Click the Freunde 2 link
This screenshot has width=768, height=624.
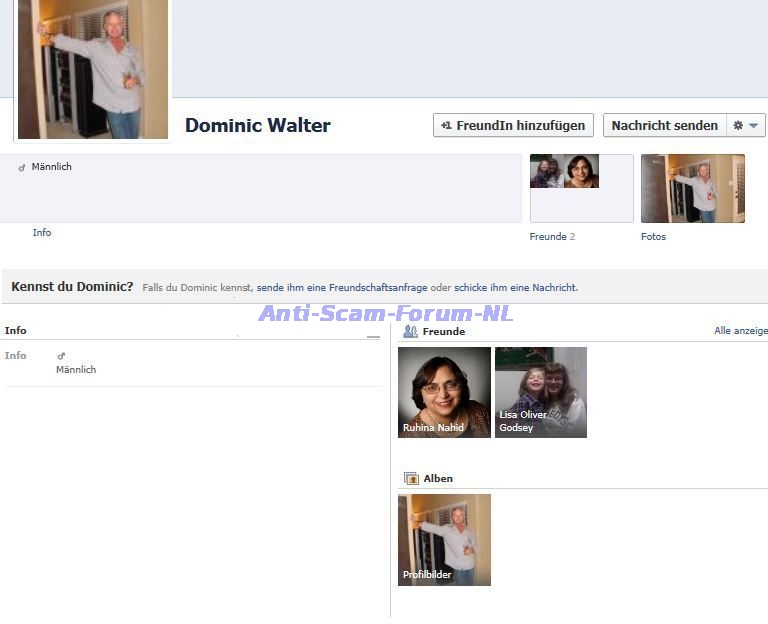pos(551,237)
